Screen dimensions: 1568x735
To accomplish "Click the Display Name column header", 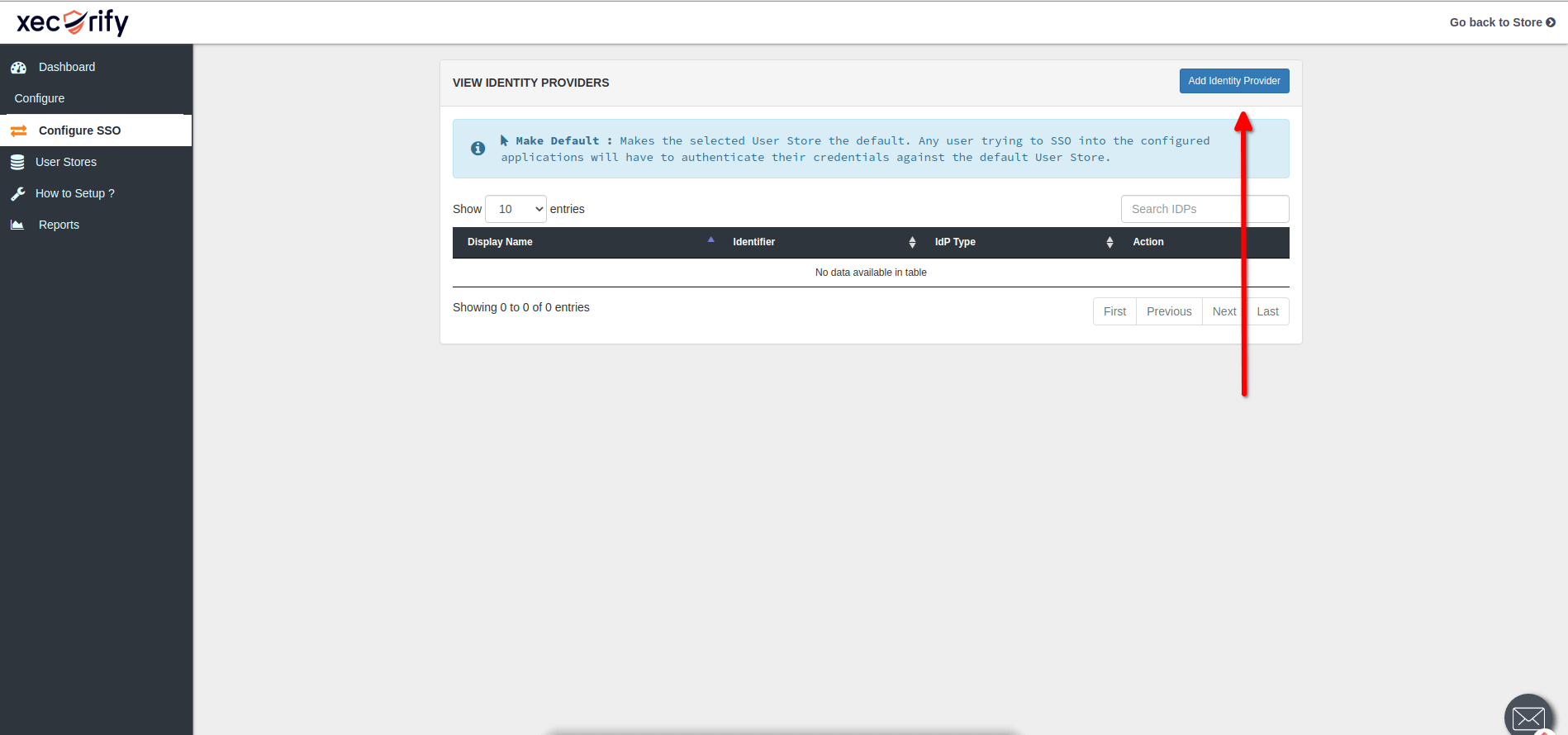I will coord(587,242).
